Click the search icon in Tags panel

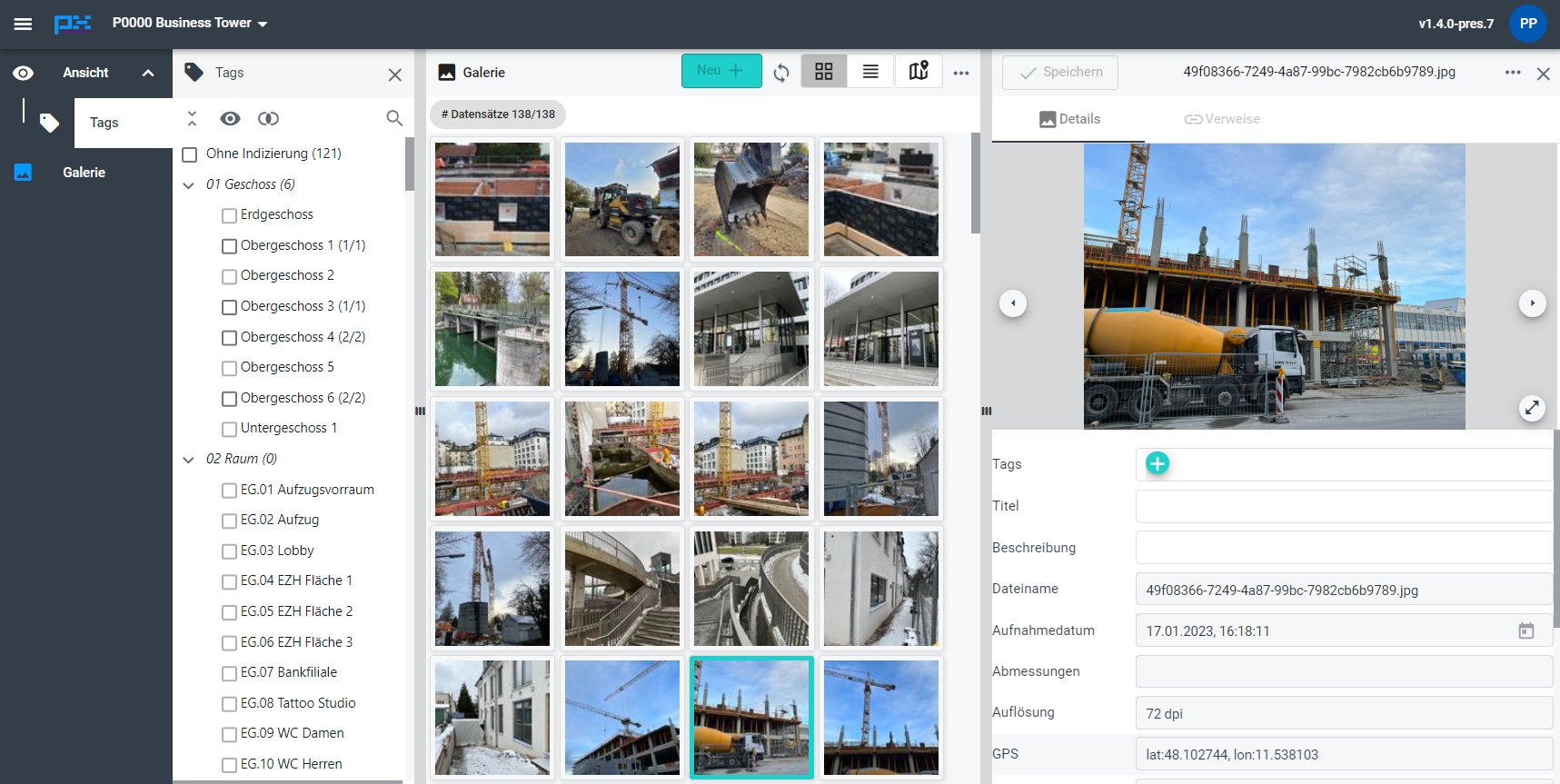pyautogui.click(x=394, y=118)
